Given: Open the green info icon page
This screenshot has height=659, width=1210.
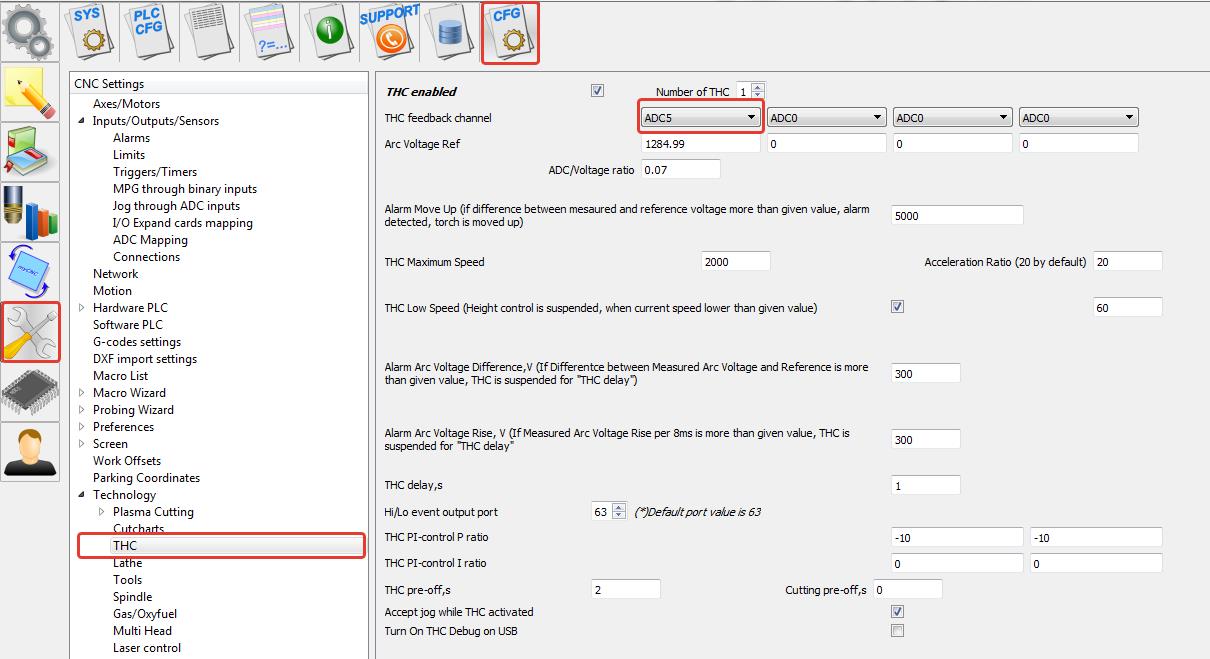Looking at the screenshot, I should (329, 30).
